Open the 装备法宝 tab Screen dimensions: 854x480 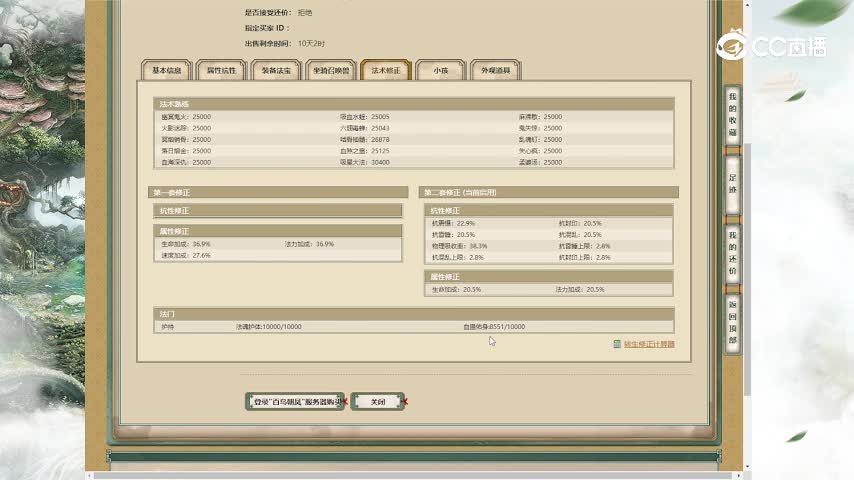click(x=276, y=71)
